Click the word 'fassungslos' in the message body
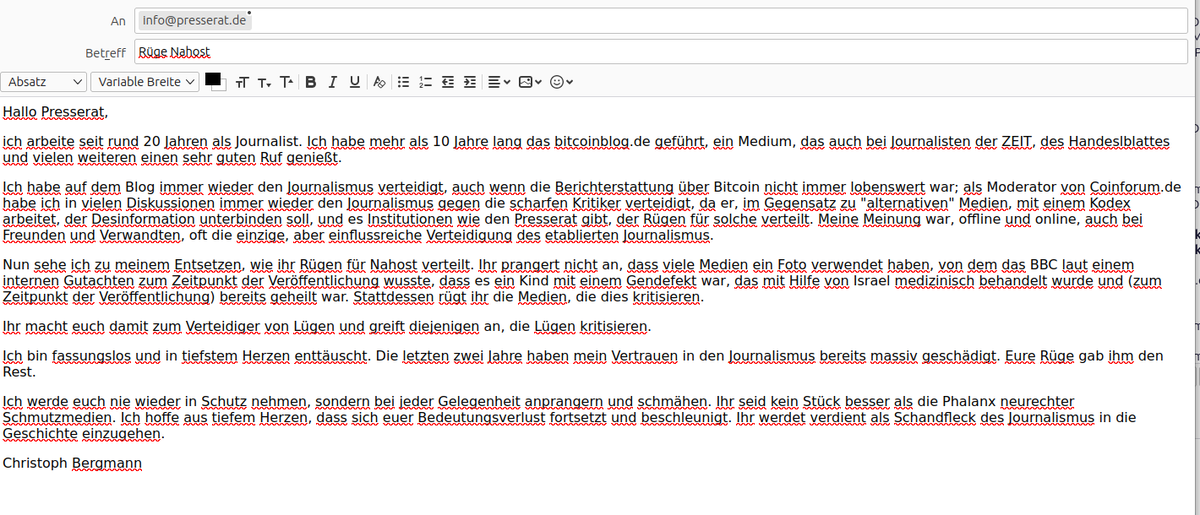Image resolution: width=1200 pixels, height=515 pixels. point(90,356)
